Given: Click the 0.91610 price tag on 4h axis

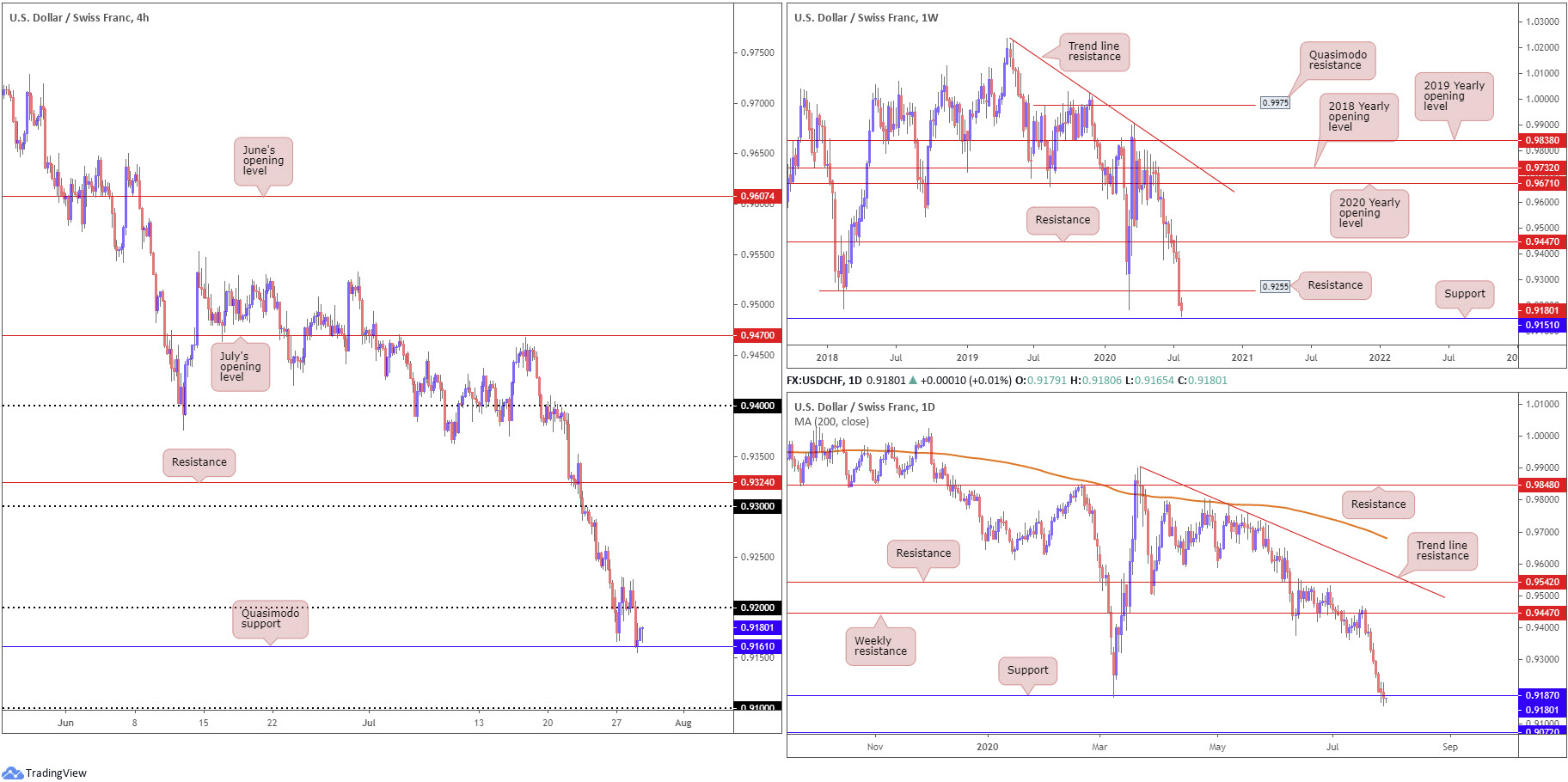Looking at the screenshot, I should point(757,646).
